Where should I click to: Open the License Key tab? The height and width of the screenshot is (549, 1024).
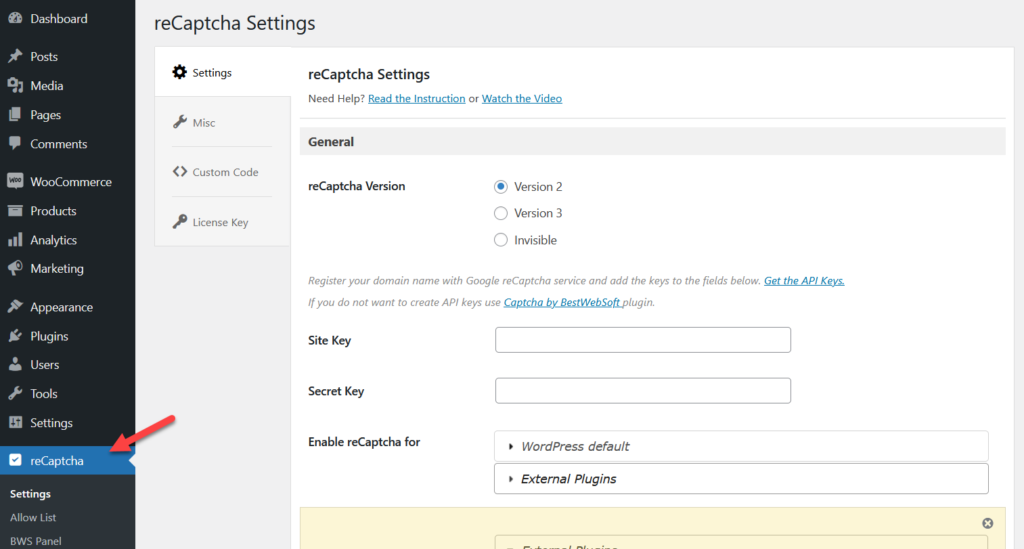click(x=223, y=221)
